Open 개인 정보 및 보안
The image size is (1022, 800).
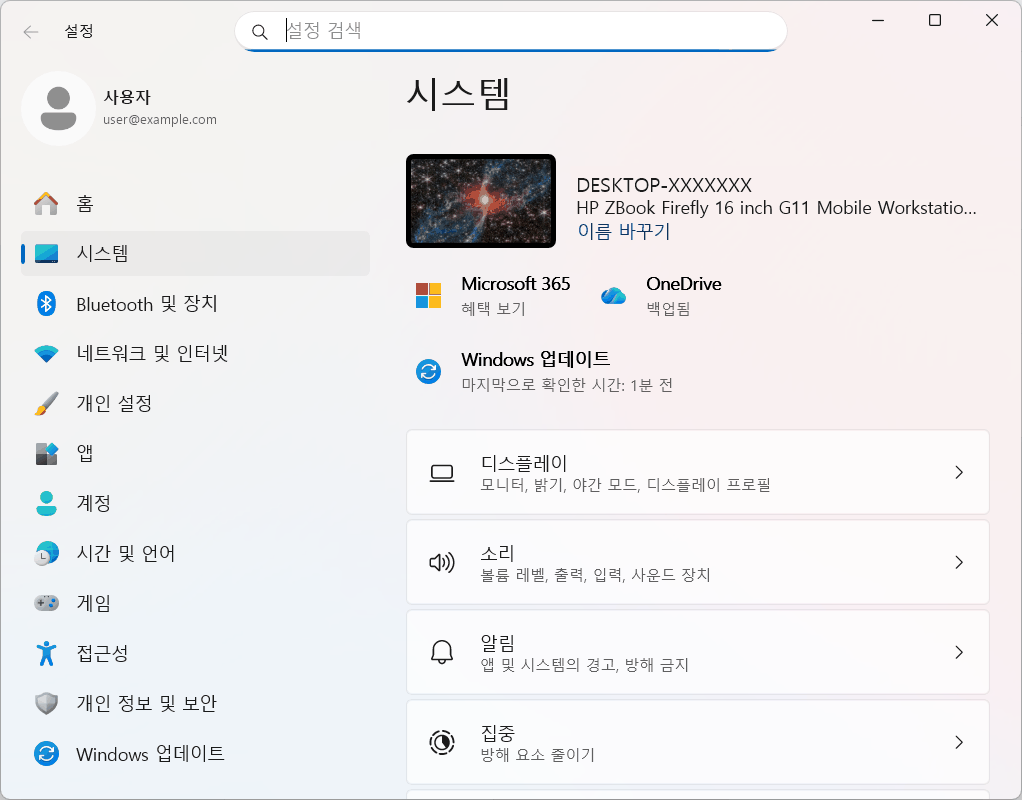[195, 704]
